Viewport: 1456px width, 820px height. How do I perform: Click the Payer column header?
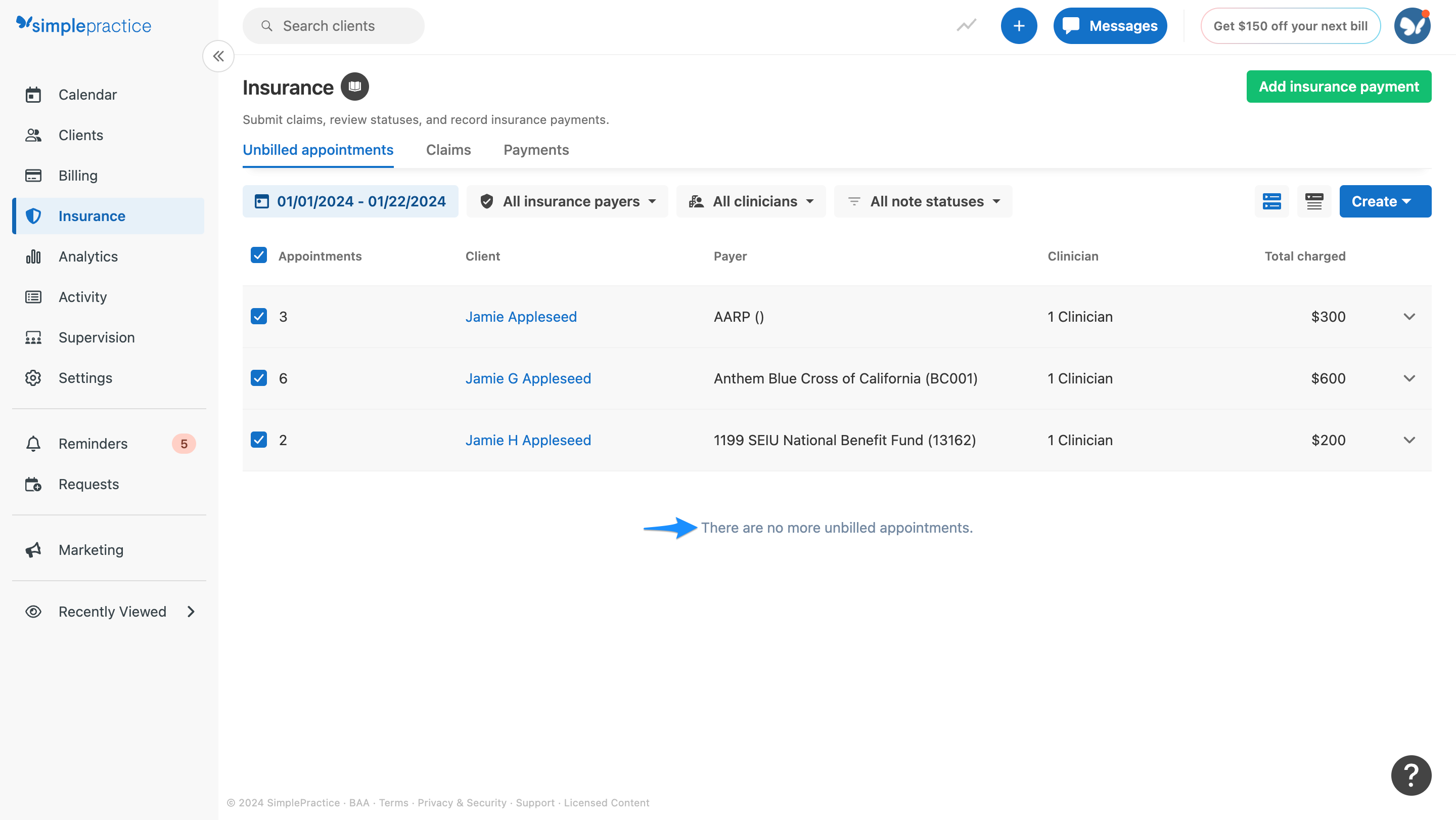coord(730,256)
